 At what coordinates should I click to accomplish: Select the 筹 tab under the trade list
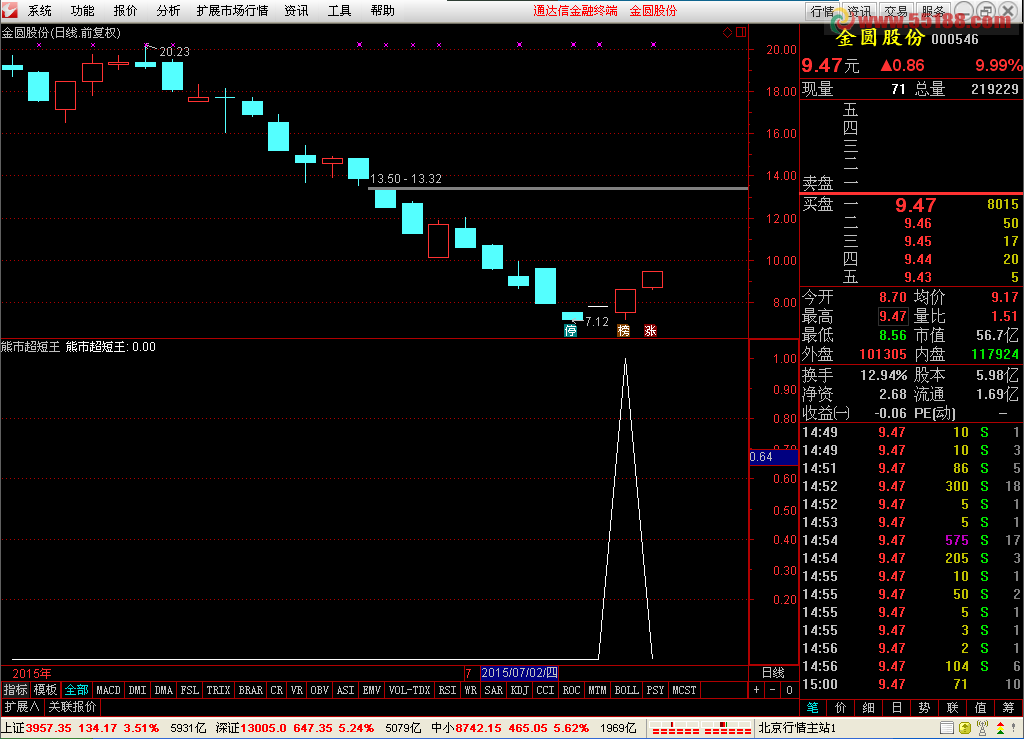point(1009,707)
